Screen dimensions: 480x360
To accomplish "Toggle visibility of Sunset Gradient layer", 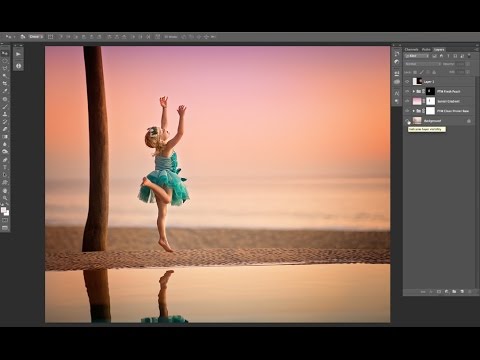I will 407,101.
